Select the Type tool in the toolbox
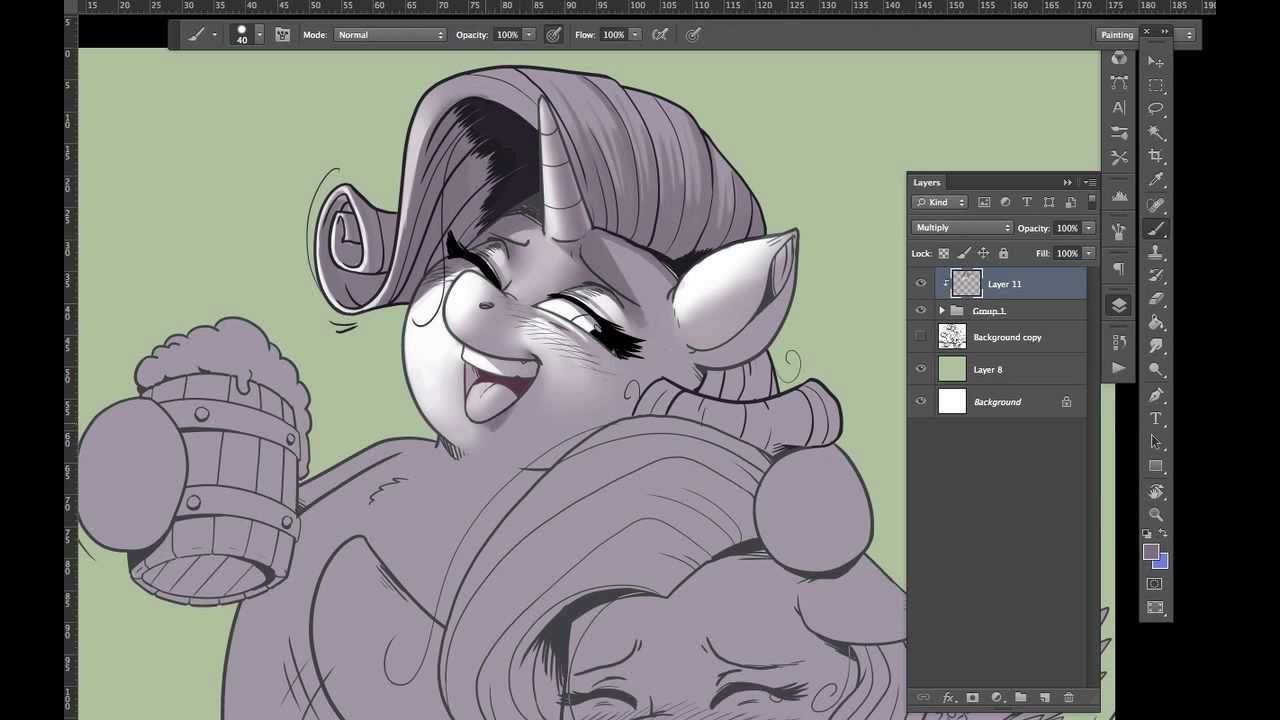Screen dimensions: 1280x720 pos(1156,418)
